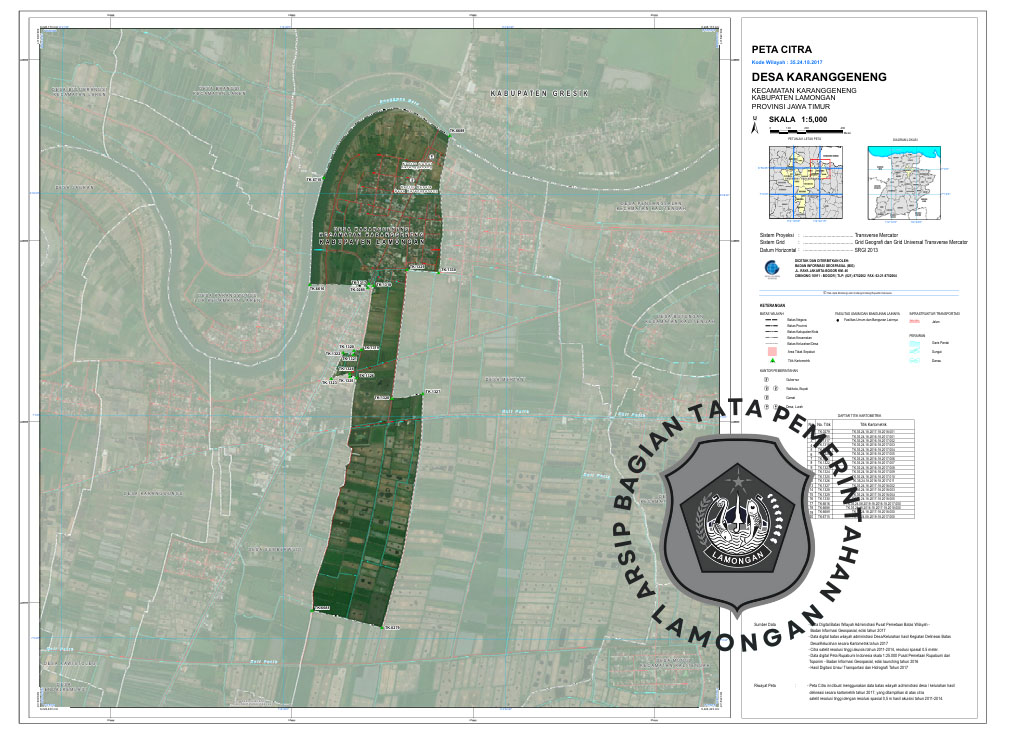Click the north arrow compass icon

(756, 126)
